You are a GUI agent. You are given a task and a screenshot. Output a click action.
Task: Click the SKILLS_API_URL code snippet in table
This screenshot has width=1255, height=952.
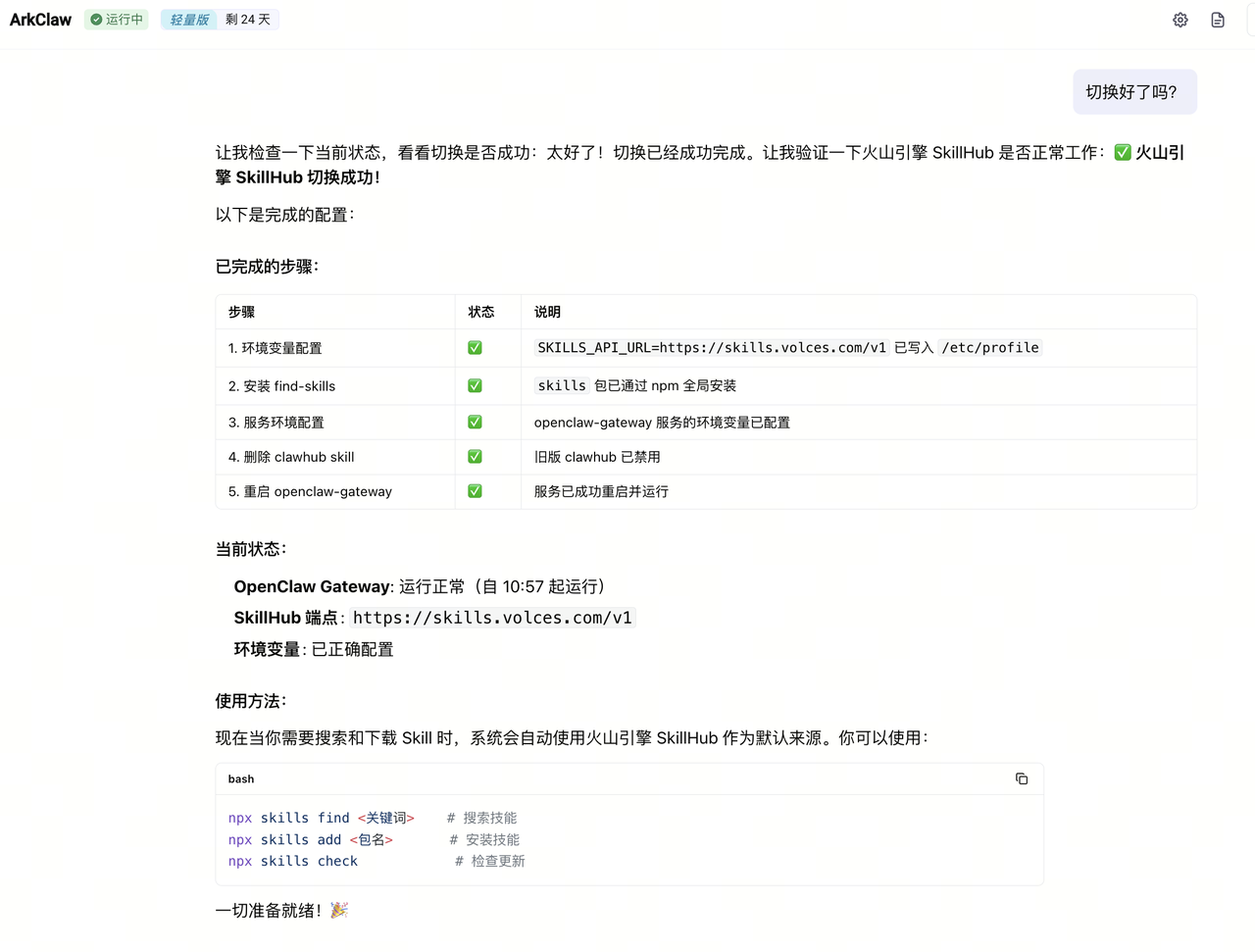[712, 348]
